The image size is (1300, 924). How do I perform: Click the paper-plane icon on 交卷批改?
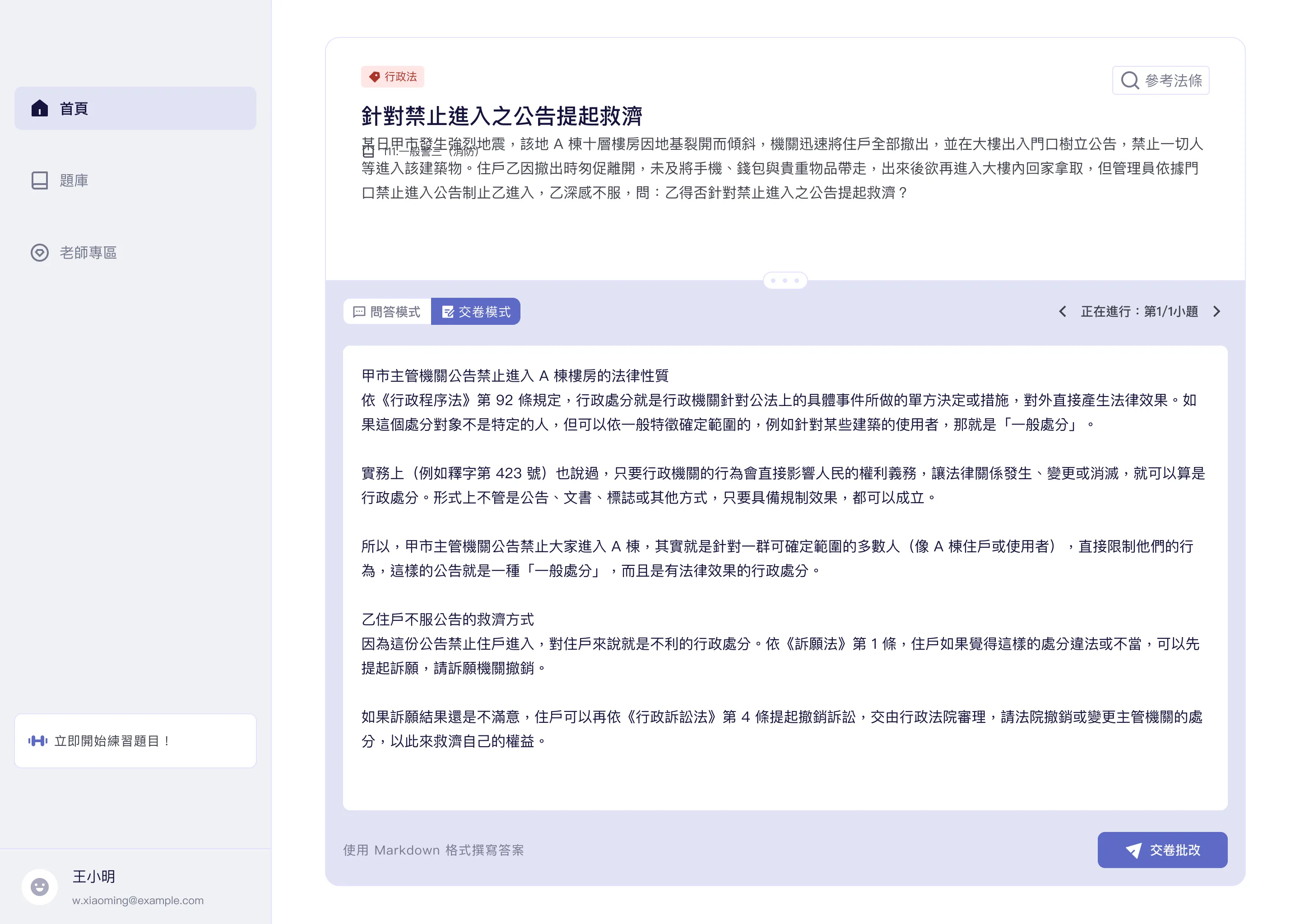click(x=1135, y=850)
